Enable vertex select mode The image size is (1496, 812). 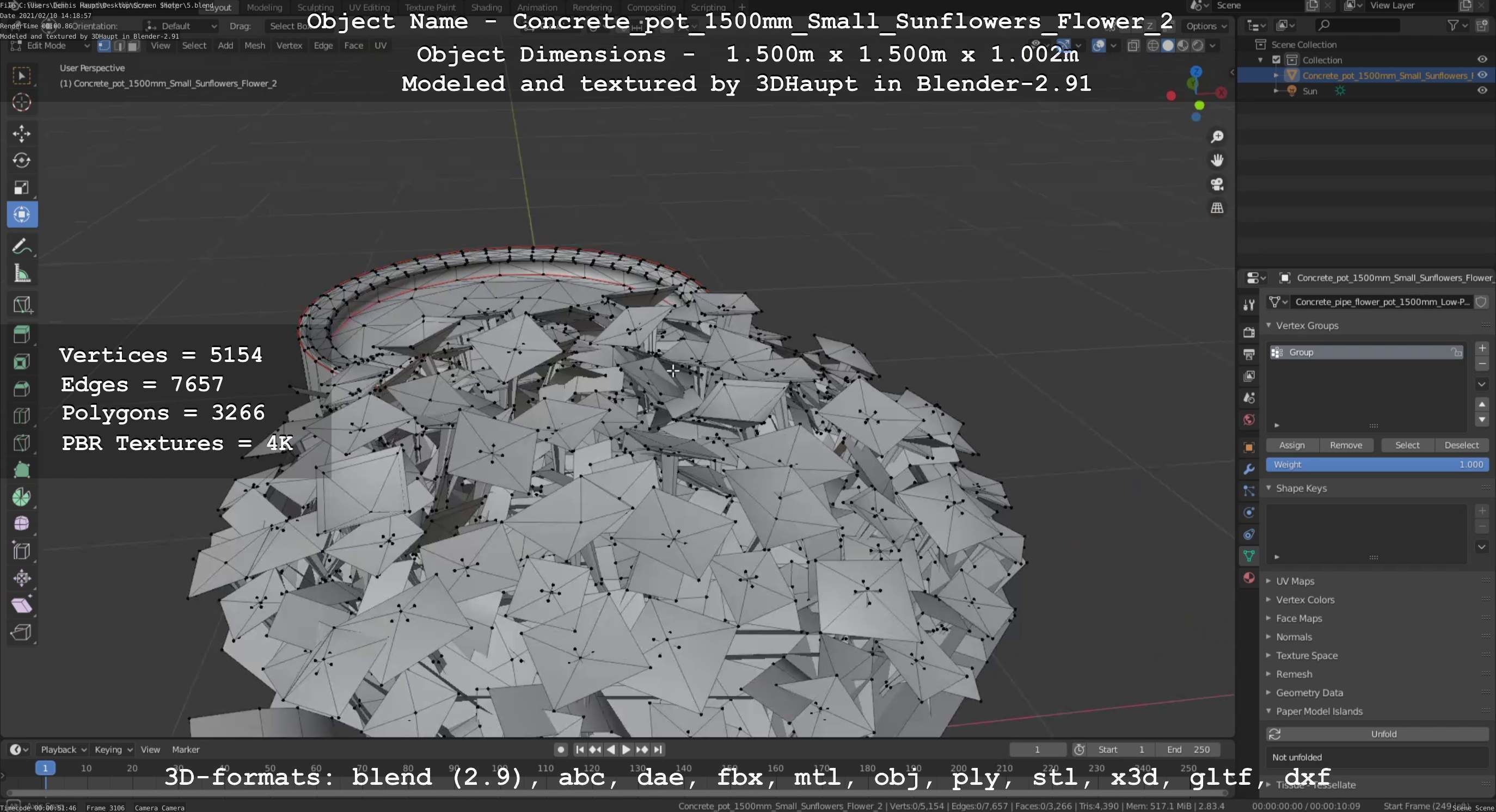point(105,46)
